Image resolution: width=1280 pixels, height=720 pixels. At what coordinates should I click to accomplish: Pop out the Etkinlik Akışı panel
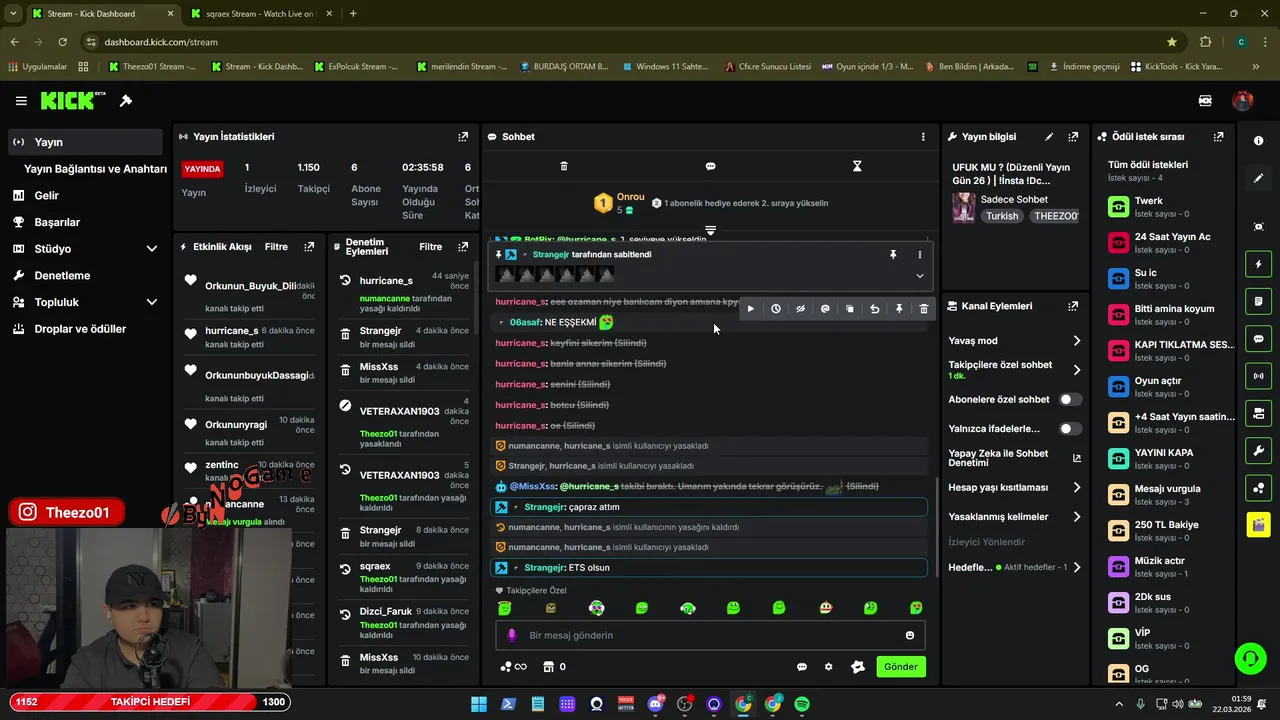[309, 247]
